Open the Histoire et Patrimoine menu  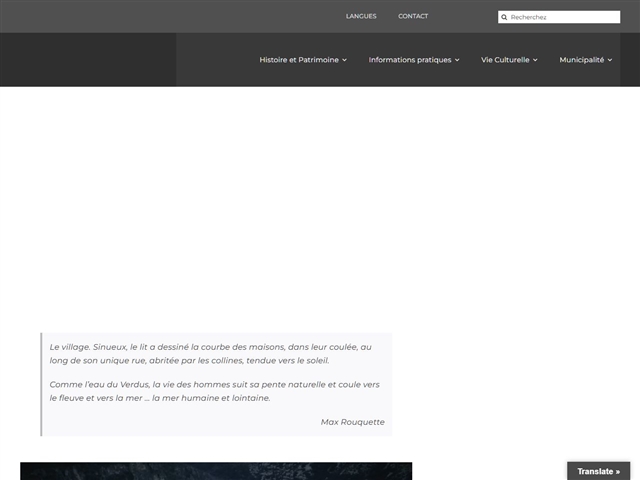(x=298, y=60)
